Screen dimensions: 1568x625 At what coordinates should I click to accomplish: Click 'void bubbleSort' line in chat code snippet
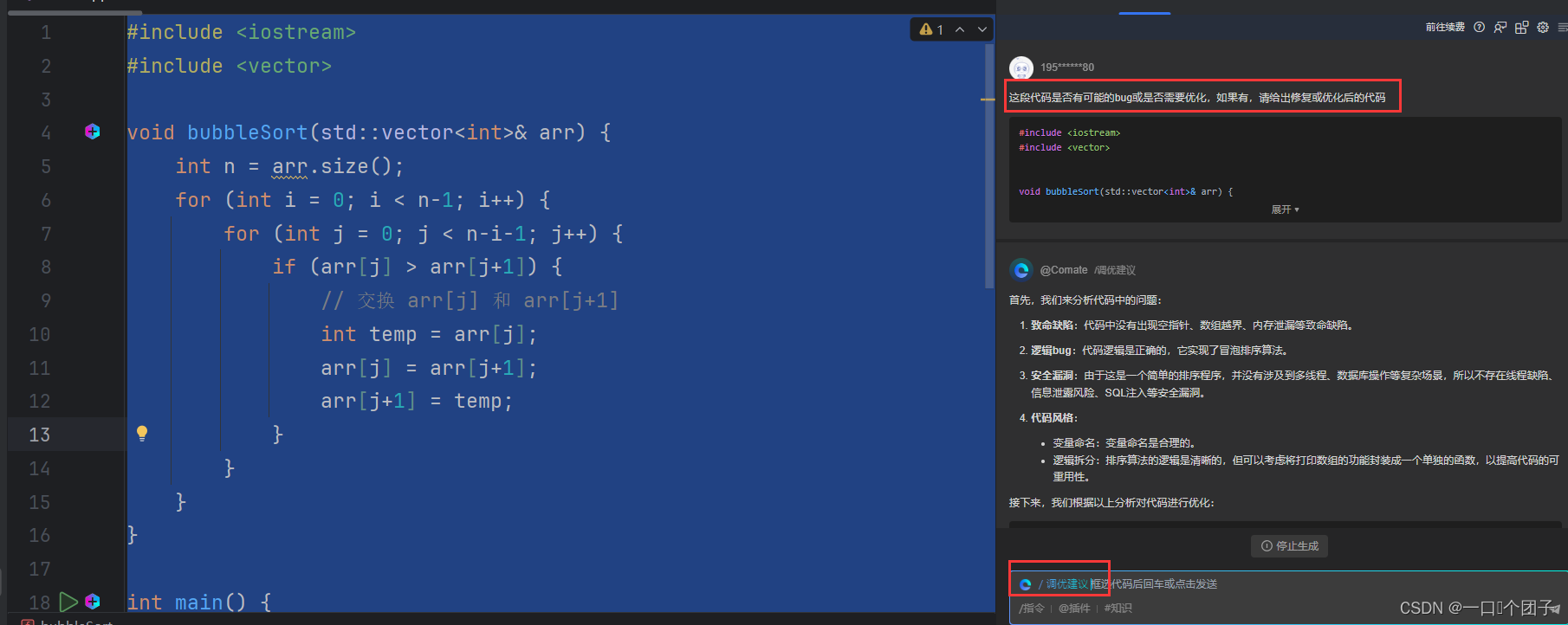coord(1126,191)
